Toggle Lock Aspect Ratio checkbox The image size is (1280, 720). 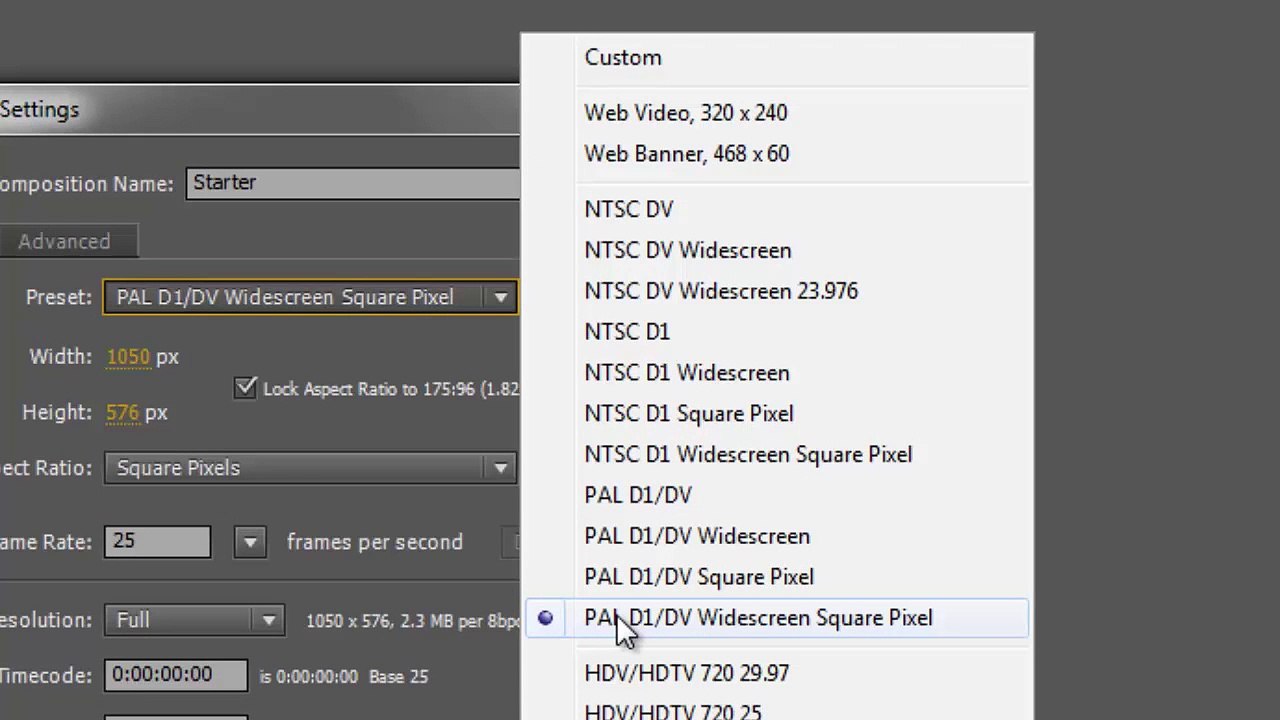(x=245, y=388)
